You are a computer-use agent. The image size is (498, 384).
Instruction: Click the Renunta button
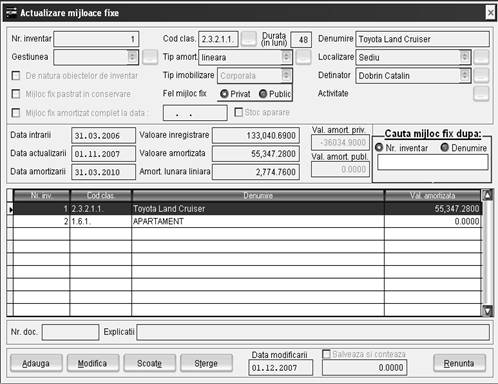pos(459,363)
